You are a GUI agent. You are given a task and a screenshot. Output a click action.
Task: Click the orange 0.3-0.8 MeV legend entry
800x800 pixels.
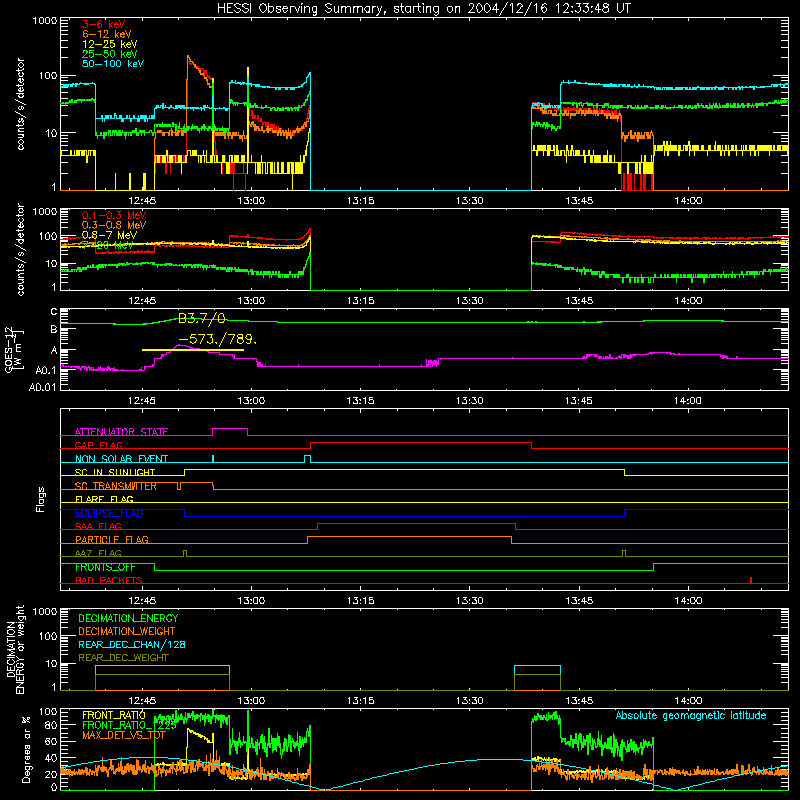point(114,225)
